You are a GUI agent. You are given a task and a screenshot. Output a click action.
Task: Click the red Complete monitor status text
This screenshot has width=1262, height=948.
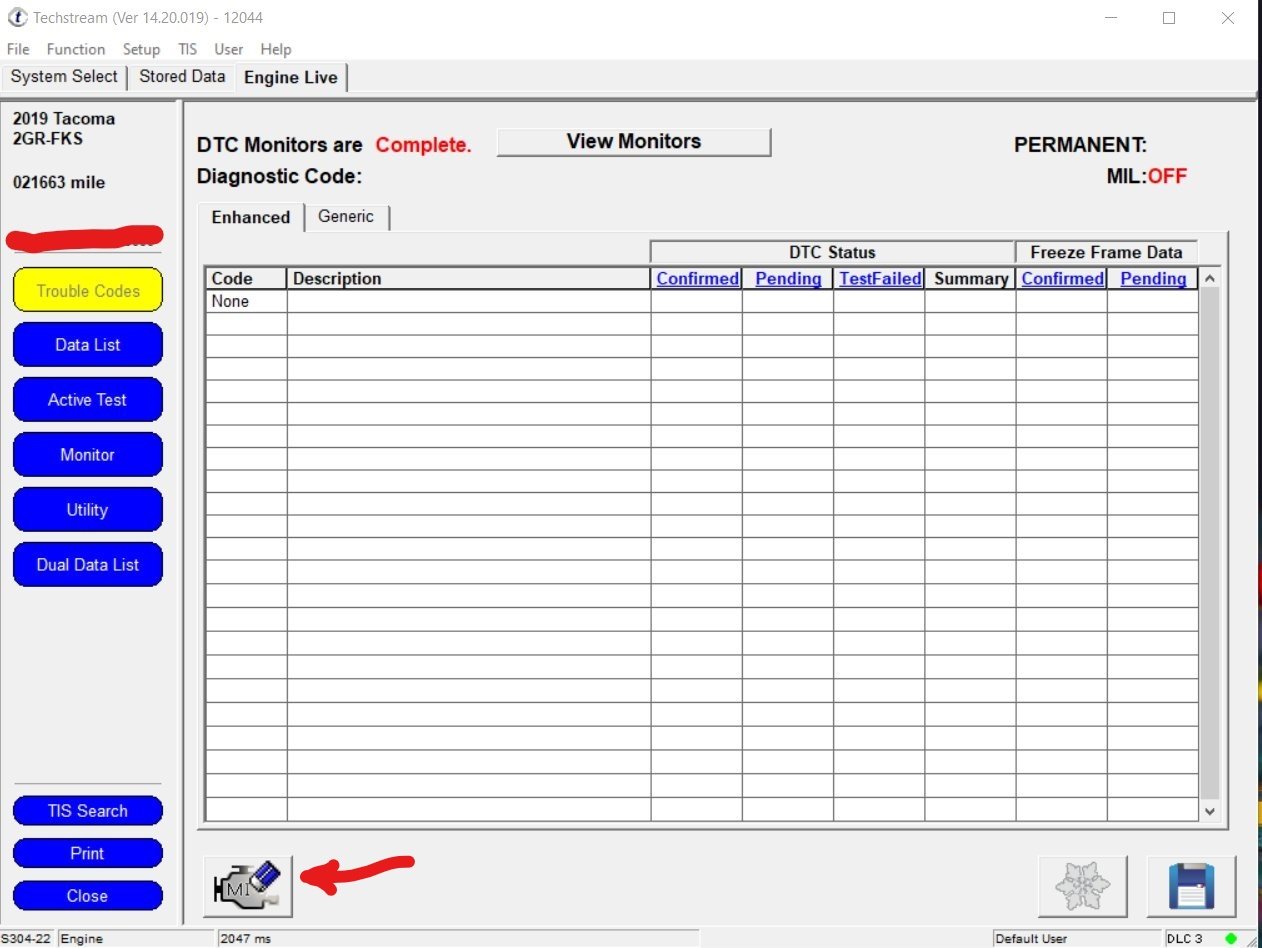pyautogui.click(x=423, y=145)
